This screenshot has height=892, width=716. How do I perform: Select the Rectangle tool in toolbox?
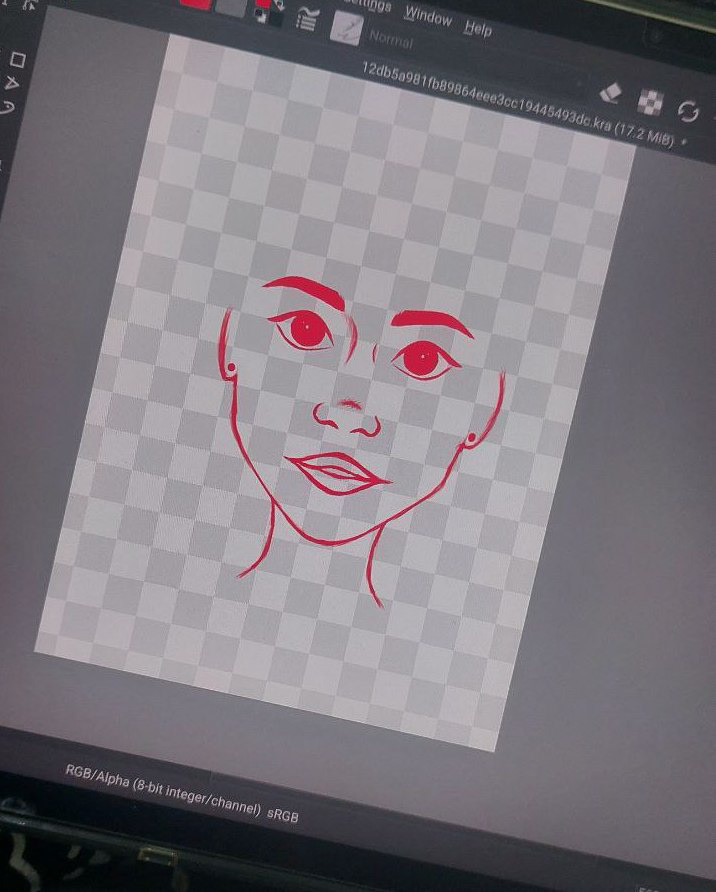click(18, 60)
